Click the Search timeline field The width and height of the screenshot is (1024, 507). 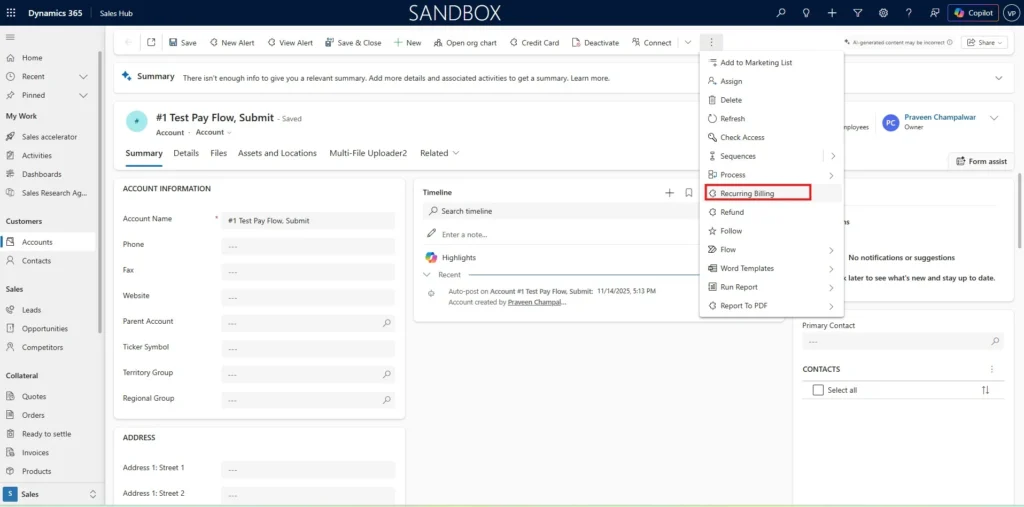click(x=562, y=211)
